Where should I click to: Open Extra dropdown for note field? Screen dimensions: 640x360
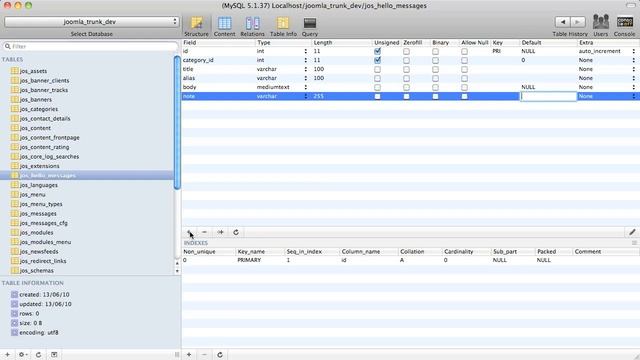[x=633, y=96]
